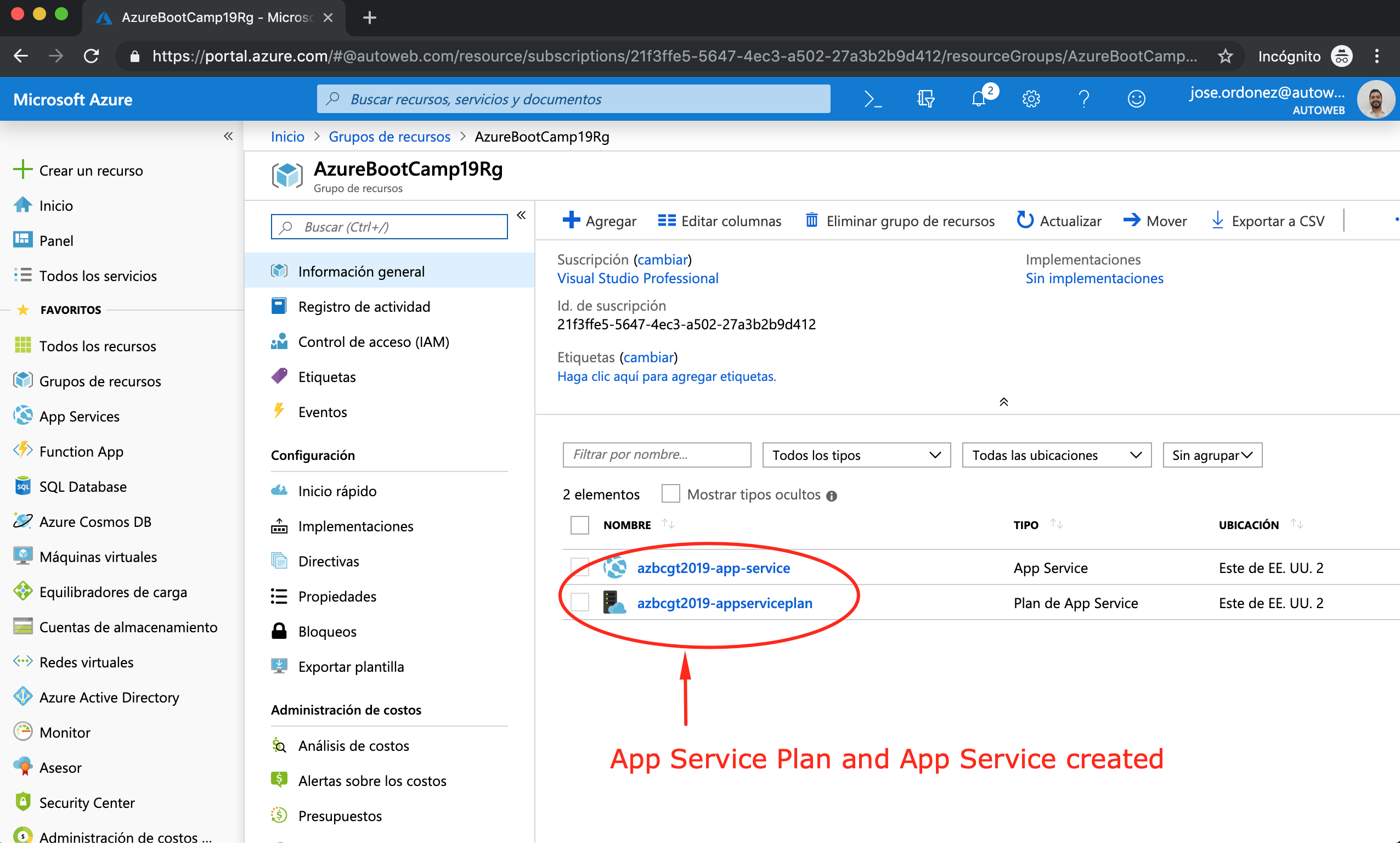Open Registro de actividad menu item
1400x843 pixels.
(x=364, y=307)
